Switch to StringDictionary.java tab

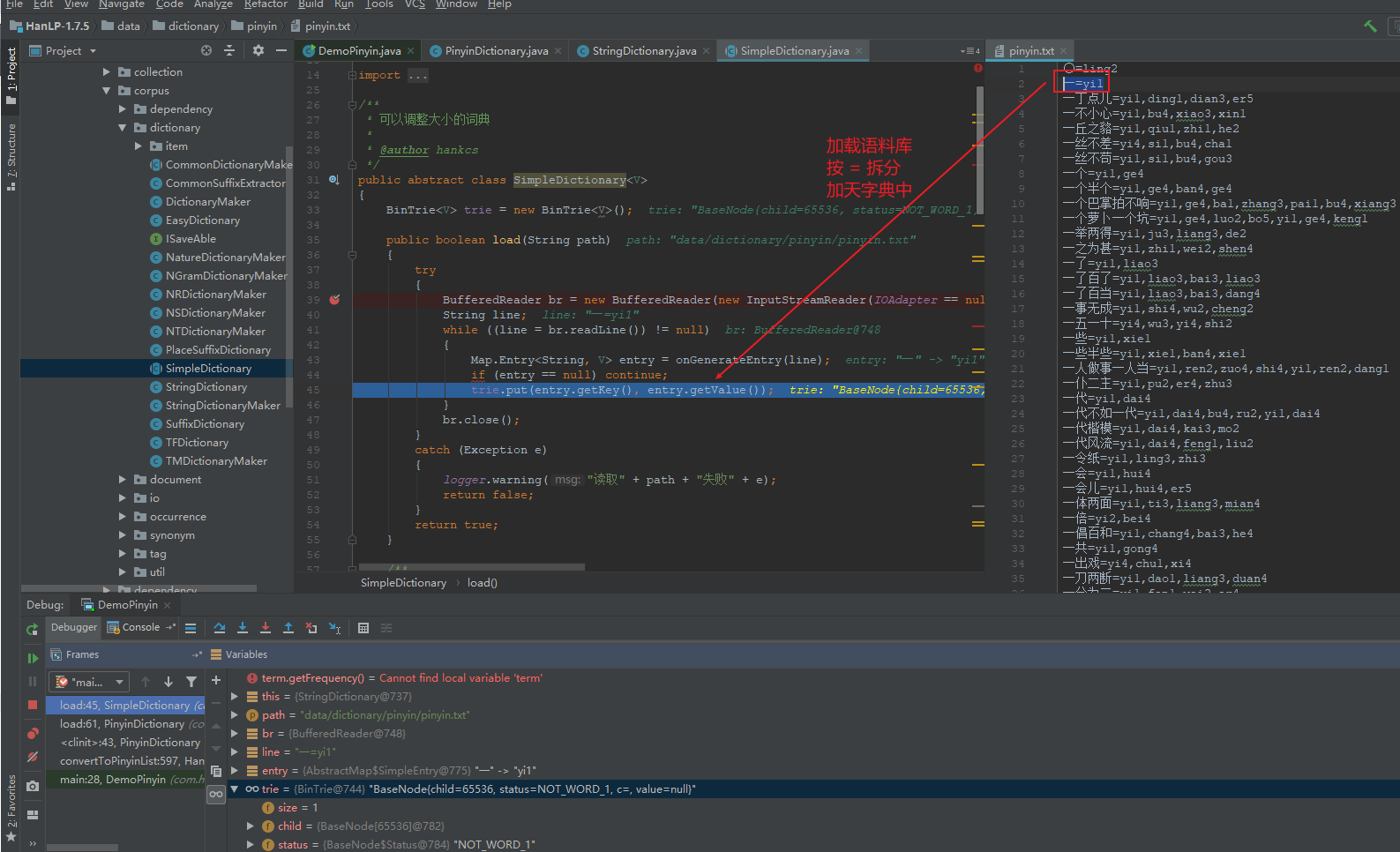(x=644, y=51)
